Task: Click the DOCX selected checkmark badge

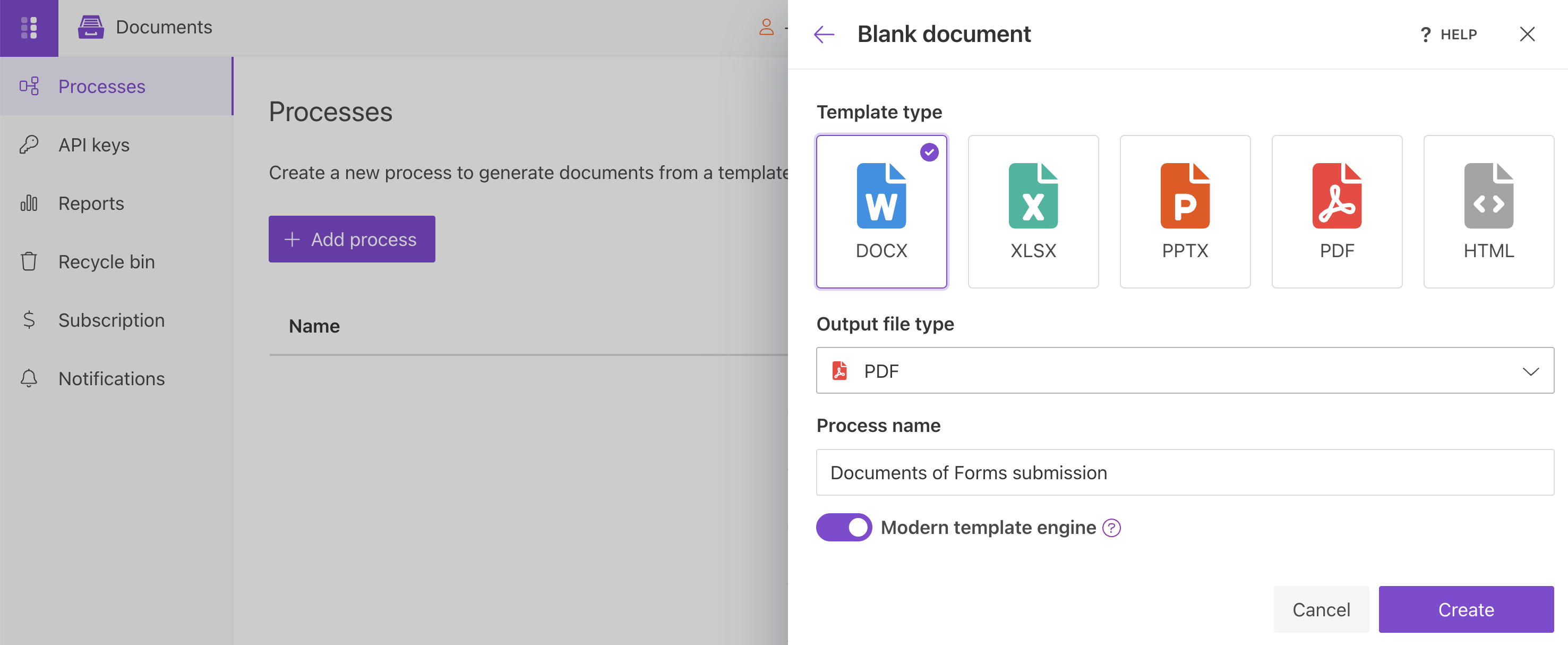Action: point(929,152)
